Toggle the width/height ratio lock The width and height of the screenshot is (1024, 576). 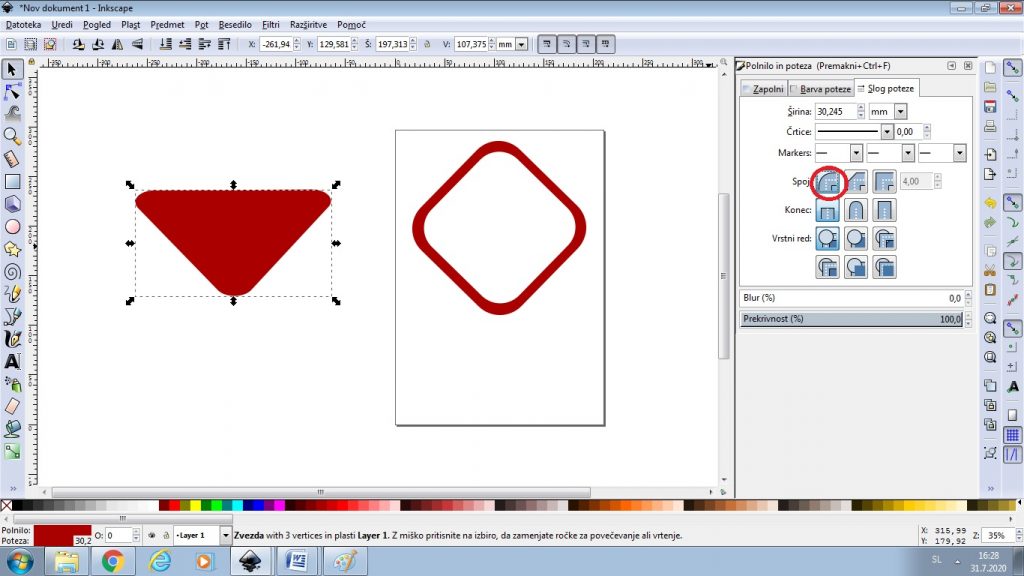[x=427, y=44]
